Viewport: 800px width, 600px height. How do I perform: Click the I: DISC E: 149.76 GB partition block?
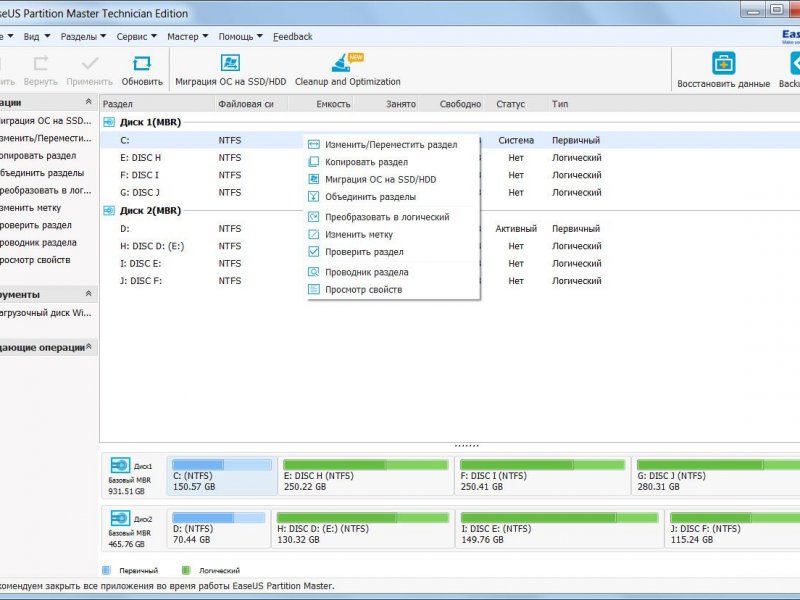click(x=560, y=529)
